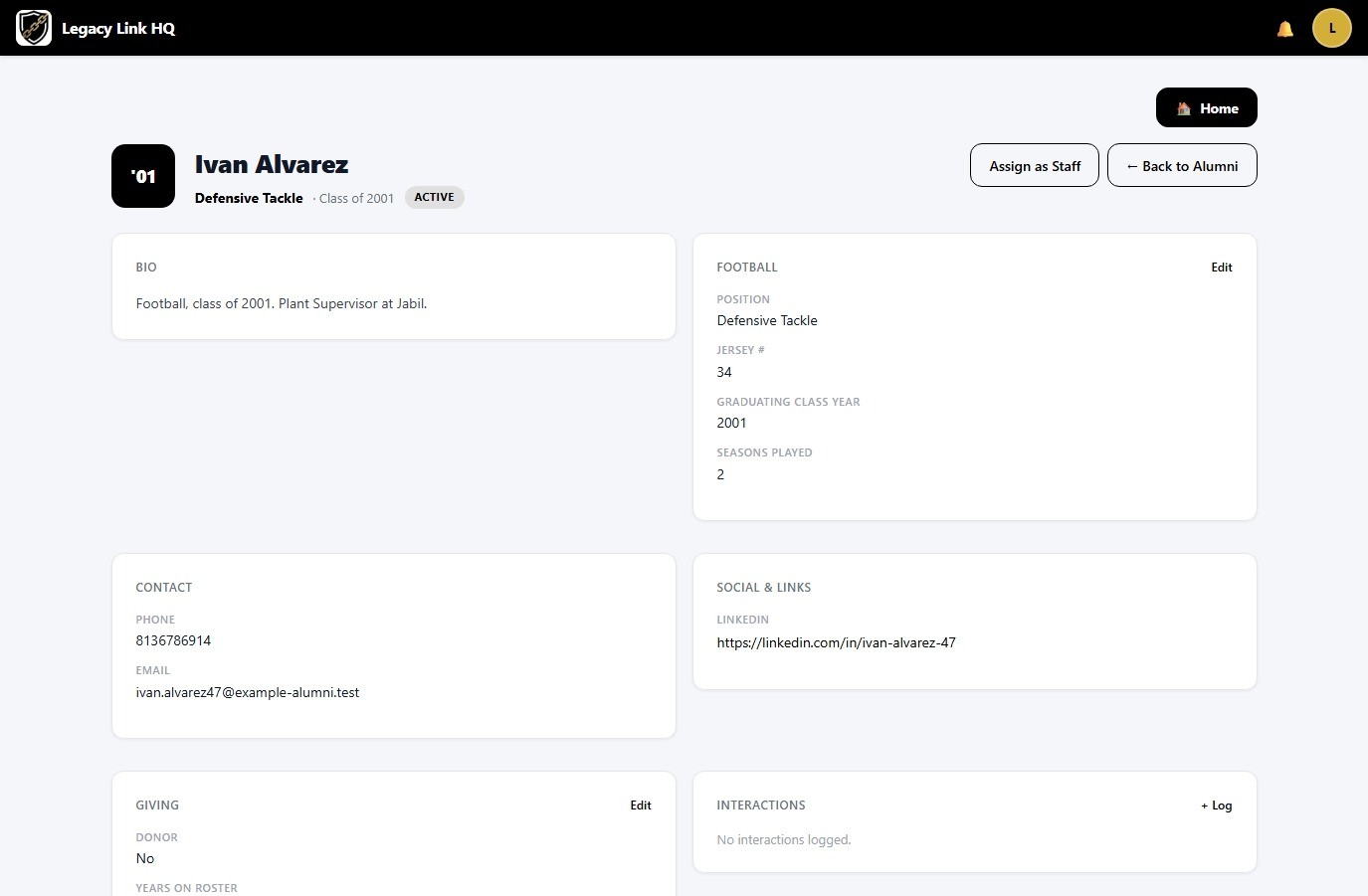Open the LinkedIn profile URL
1368x896 pixels.
(836, 642)
